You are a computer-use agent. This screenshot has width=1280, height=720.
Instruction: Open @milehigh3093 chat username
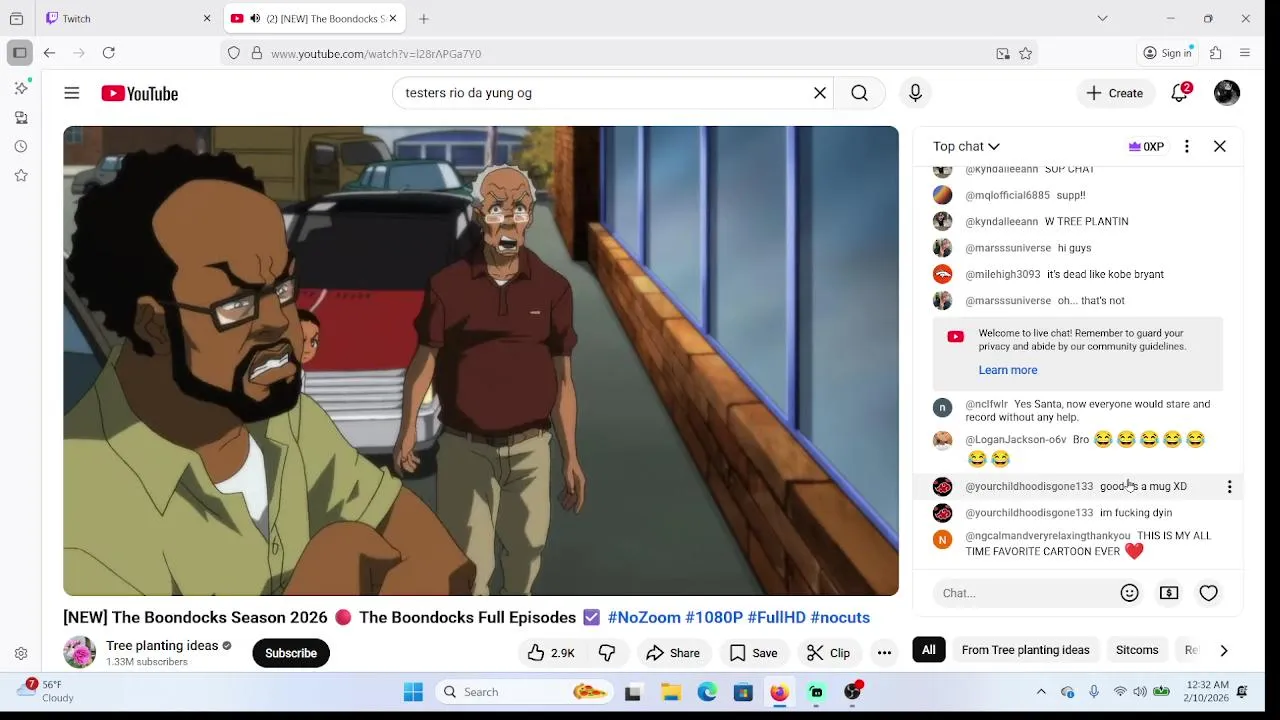(1003, 275)
